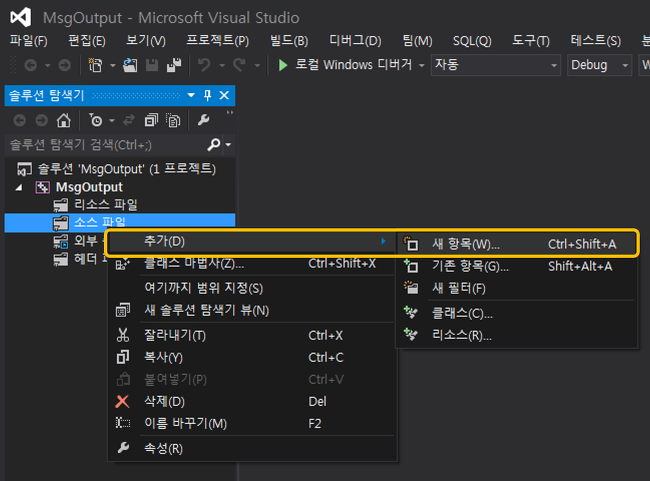Open the 편집(E) menu

[87, 41]
